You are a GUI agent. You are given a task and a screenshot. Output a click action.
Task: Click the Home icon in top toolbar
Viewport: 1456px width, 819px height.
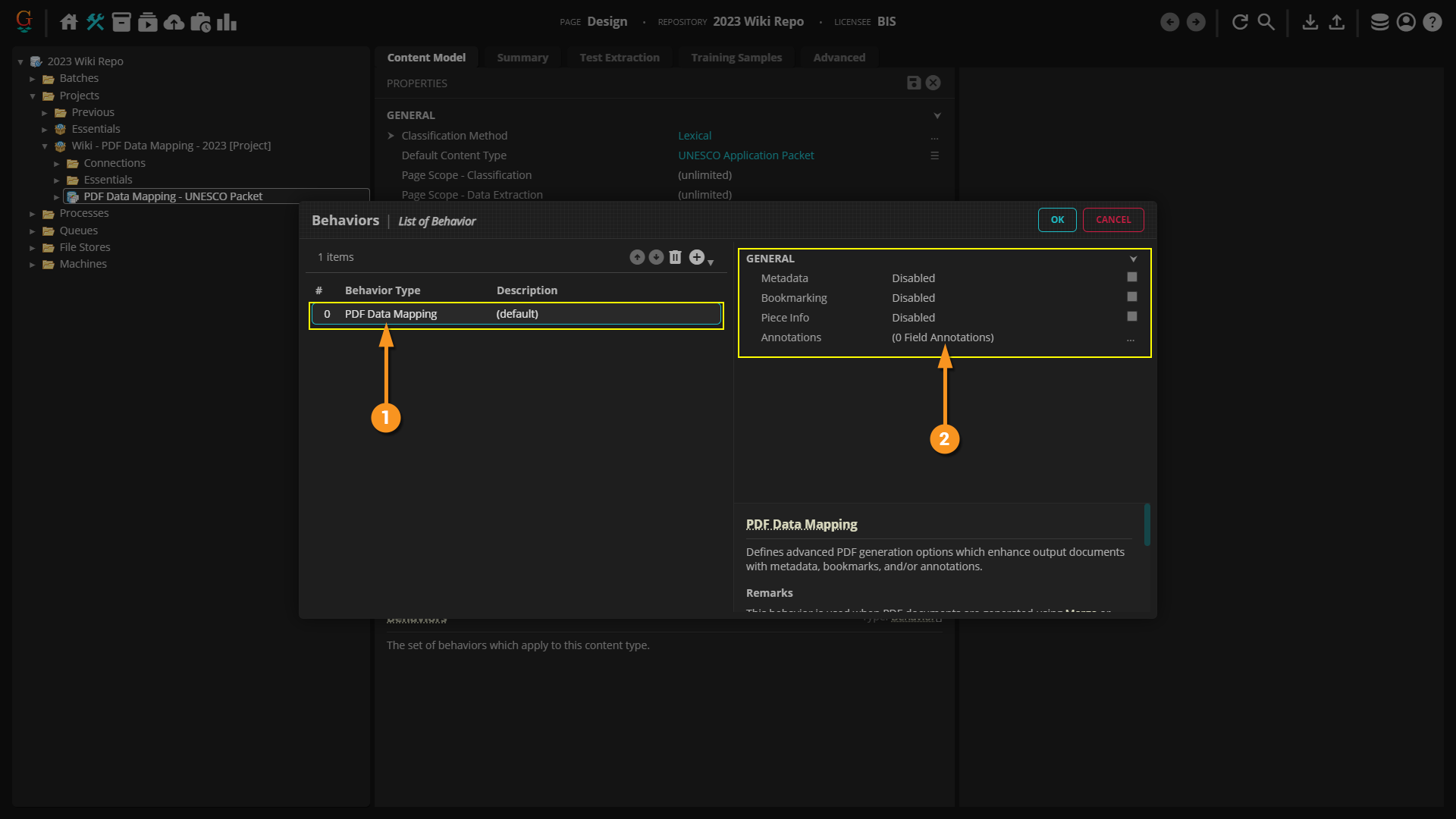tap(69, 22)
